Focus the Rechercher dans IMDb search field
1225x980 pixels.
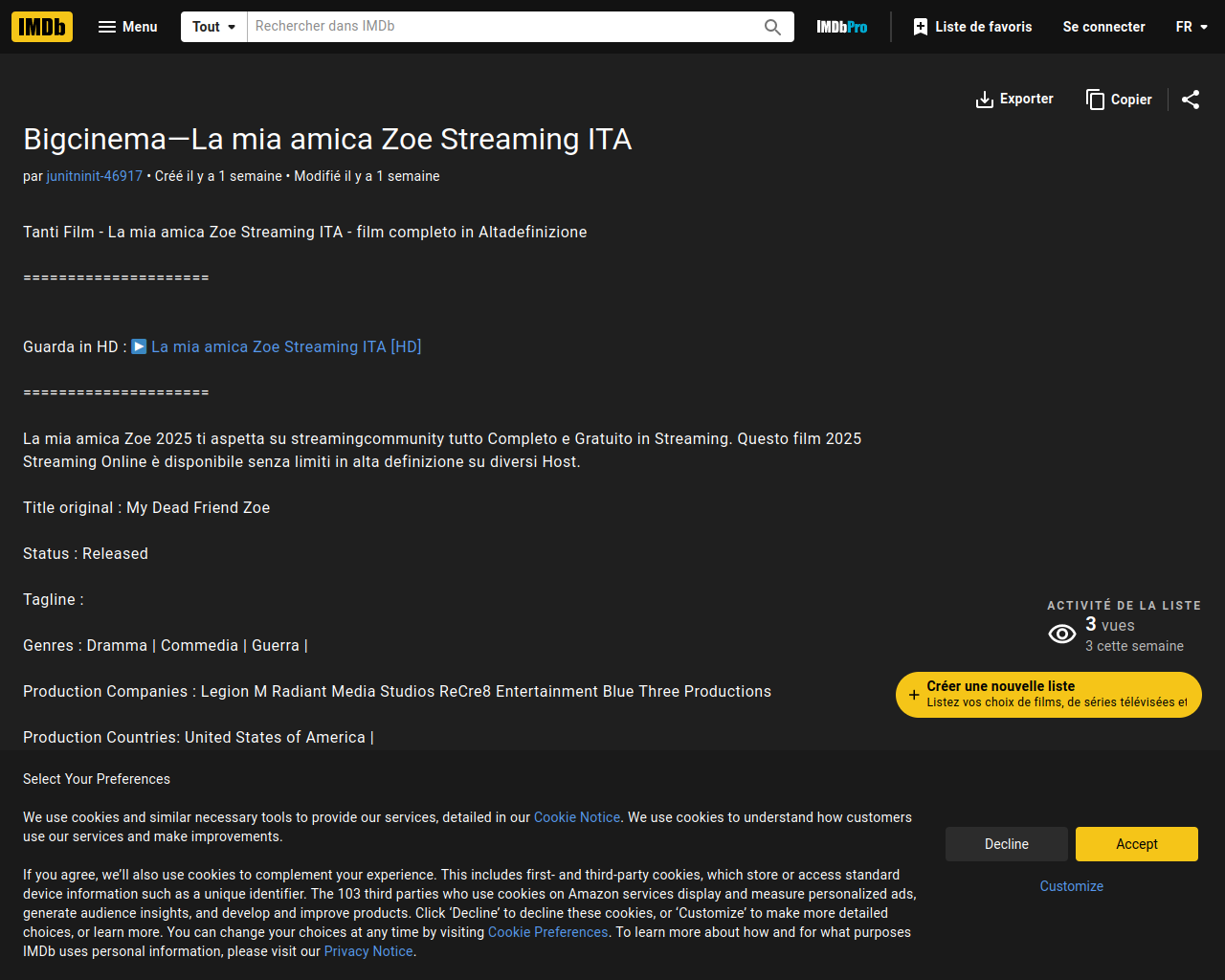point(500,27)
